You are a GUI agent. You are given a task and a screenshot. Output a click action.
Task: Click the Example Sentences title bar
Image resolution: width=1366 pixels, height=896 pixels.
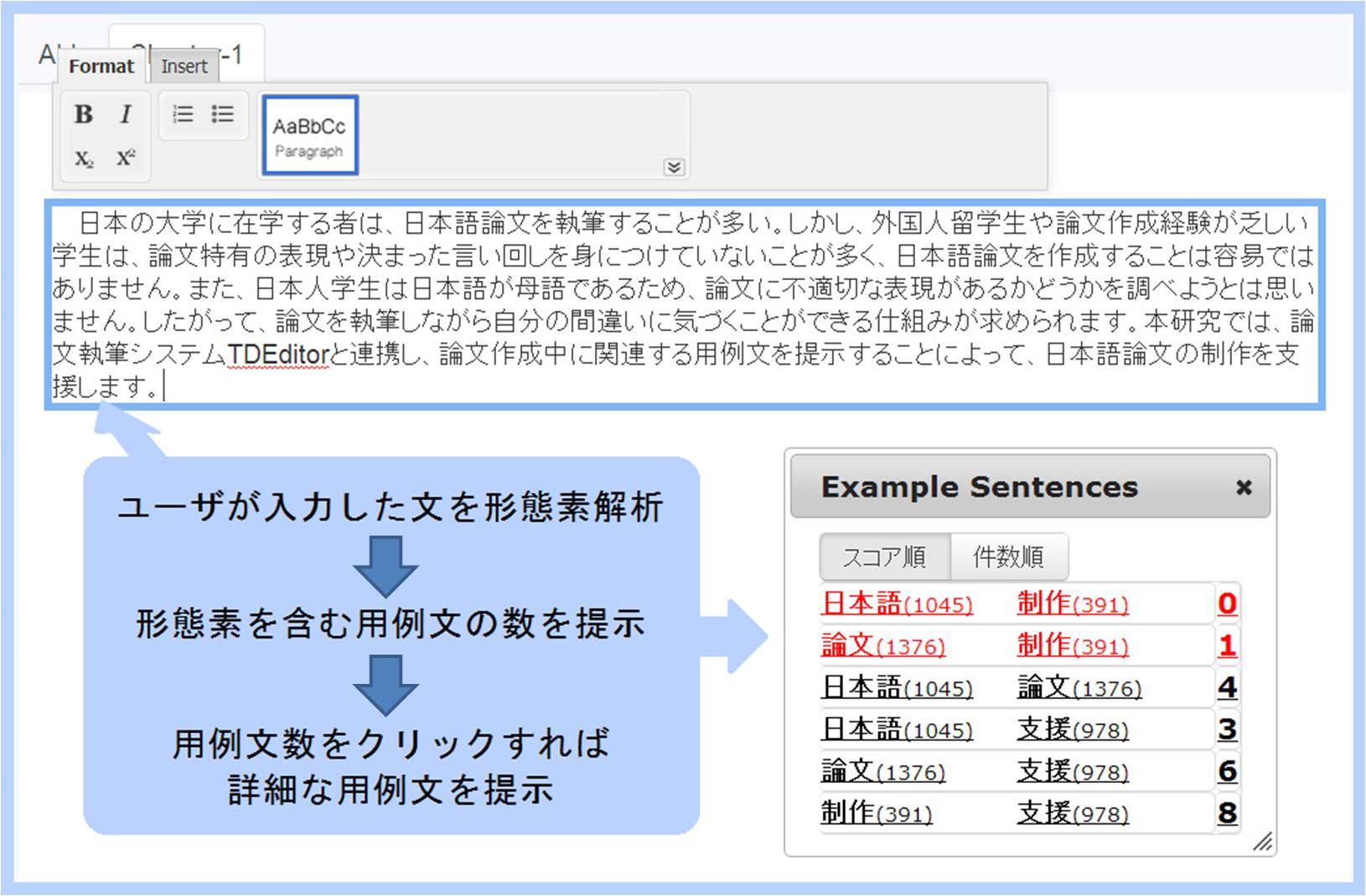(x=1030, y=487)
